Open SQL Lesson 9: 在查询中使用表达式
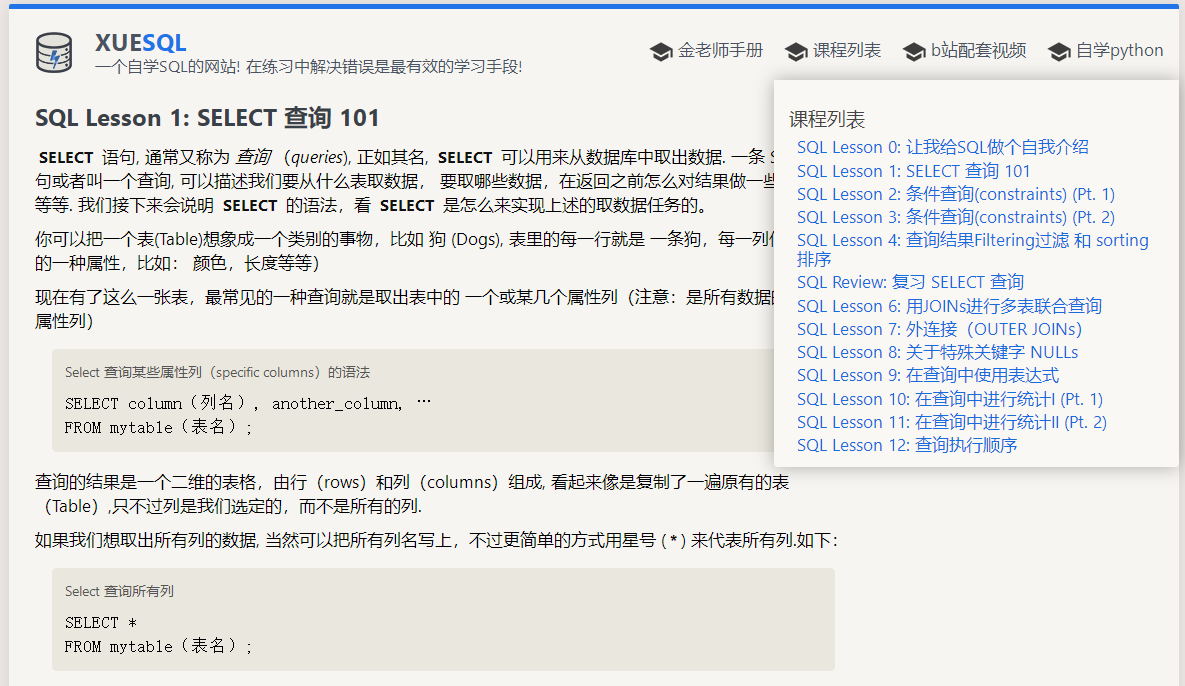Screen dimensions: 1185x686 click(x=927, y=375)
